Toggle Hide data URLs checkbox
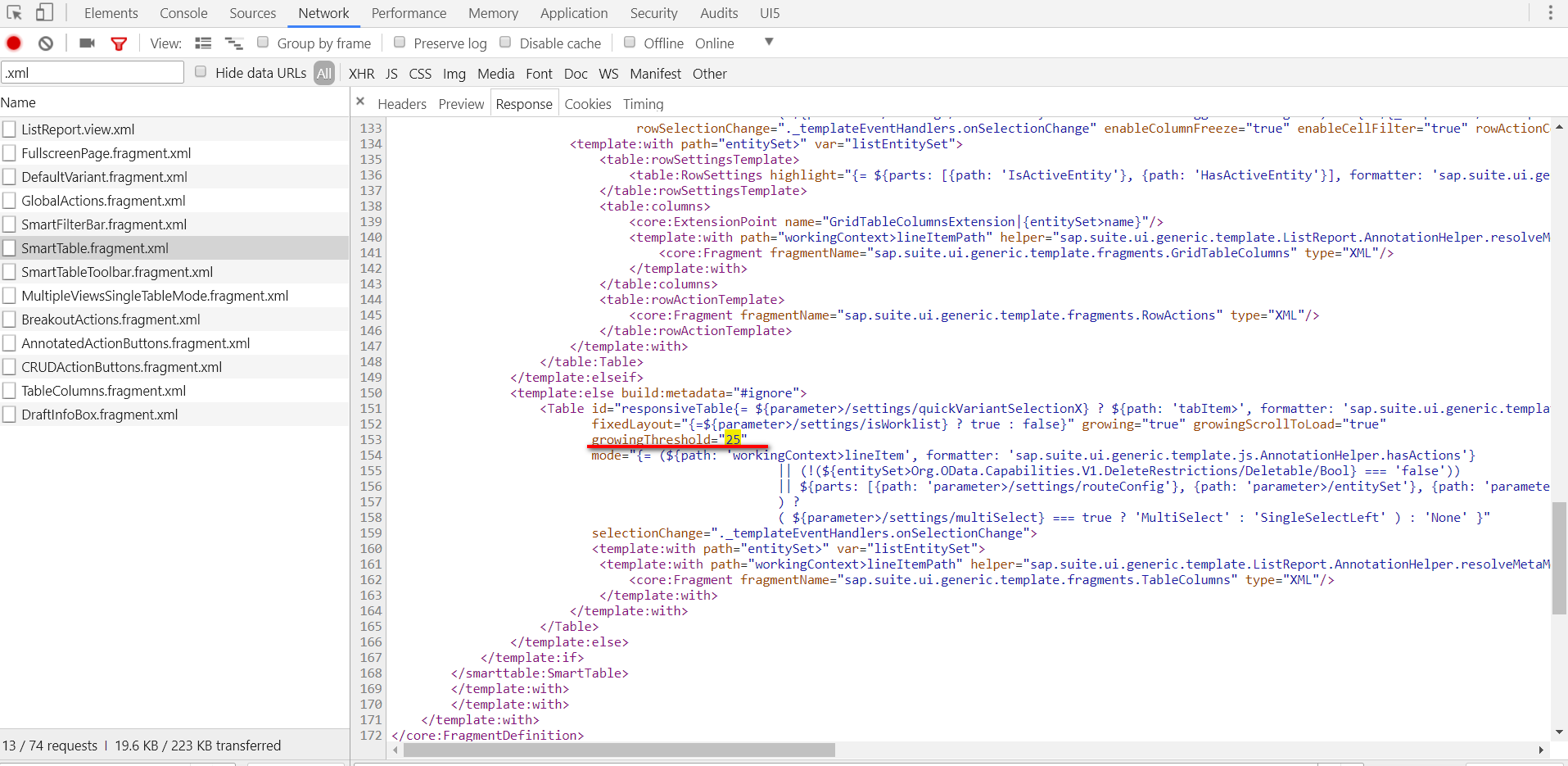 201,71
